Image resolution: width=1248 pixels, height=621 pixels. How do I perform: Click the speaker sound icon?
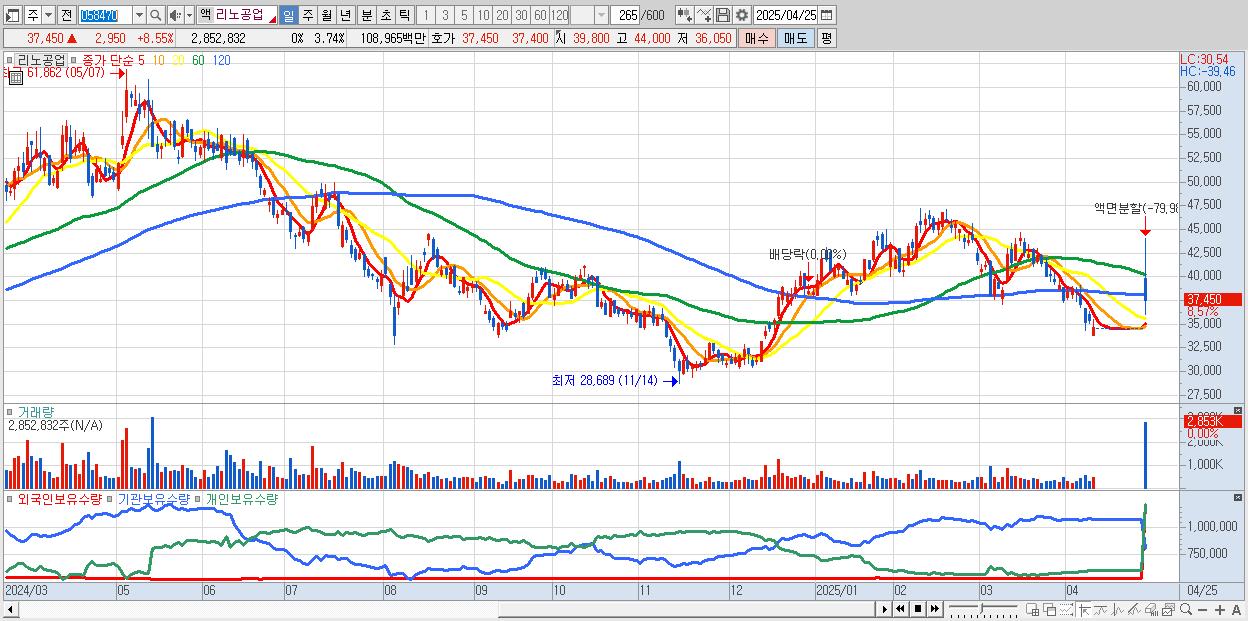coord(176,15)
